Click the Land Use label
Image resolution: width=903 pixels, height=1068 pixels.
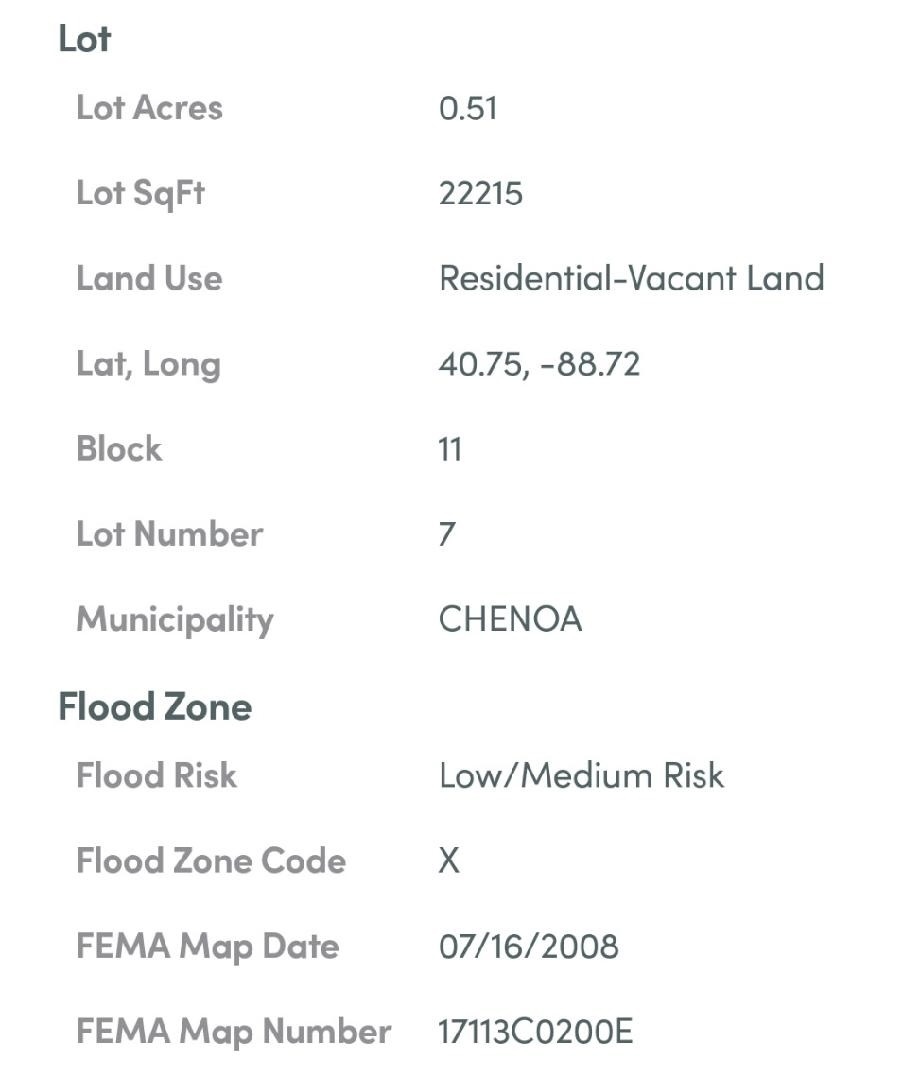click(149, 278)
